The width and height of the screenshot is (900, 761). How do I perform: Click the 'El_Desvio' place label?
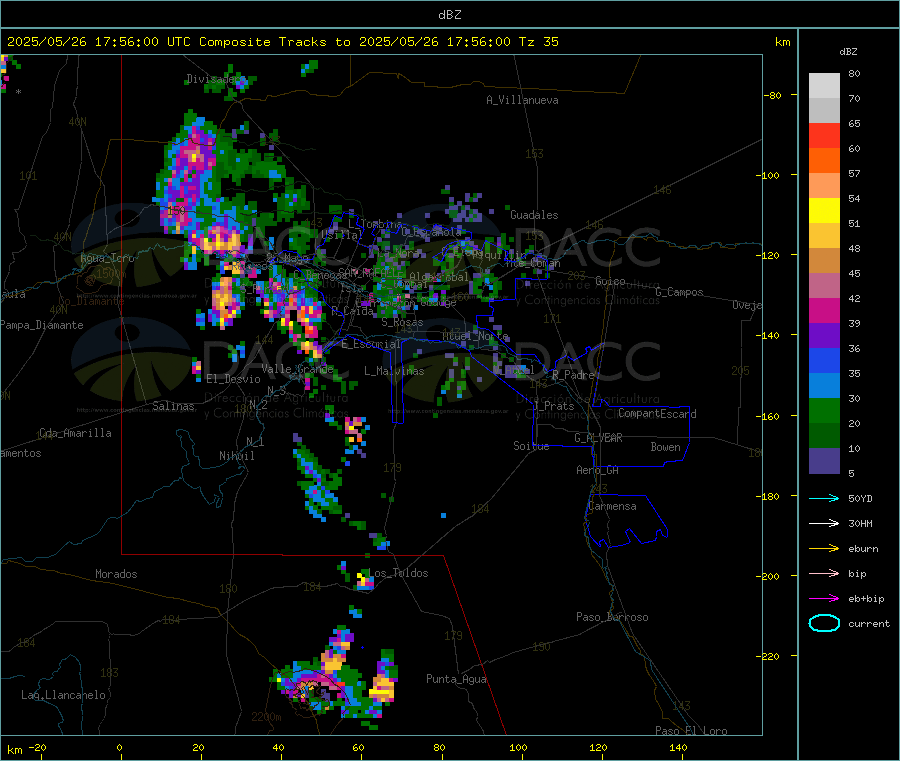233,379
